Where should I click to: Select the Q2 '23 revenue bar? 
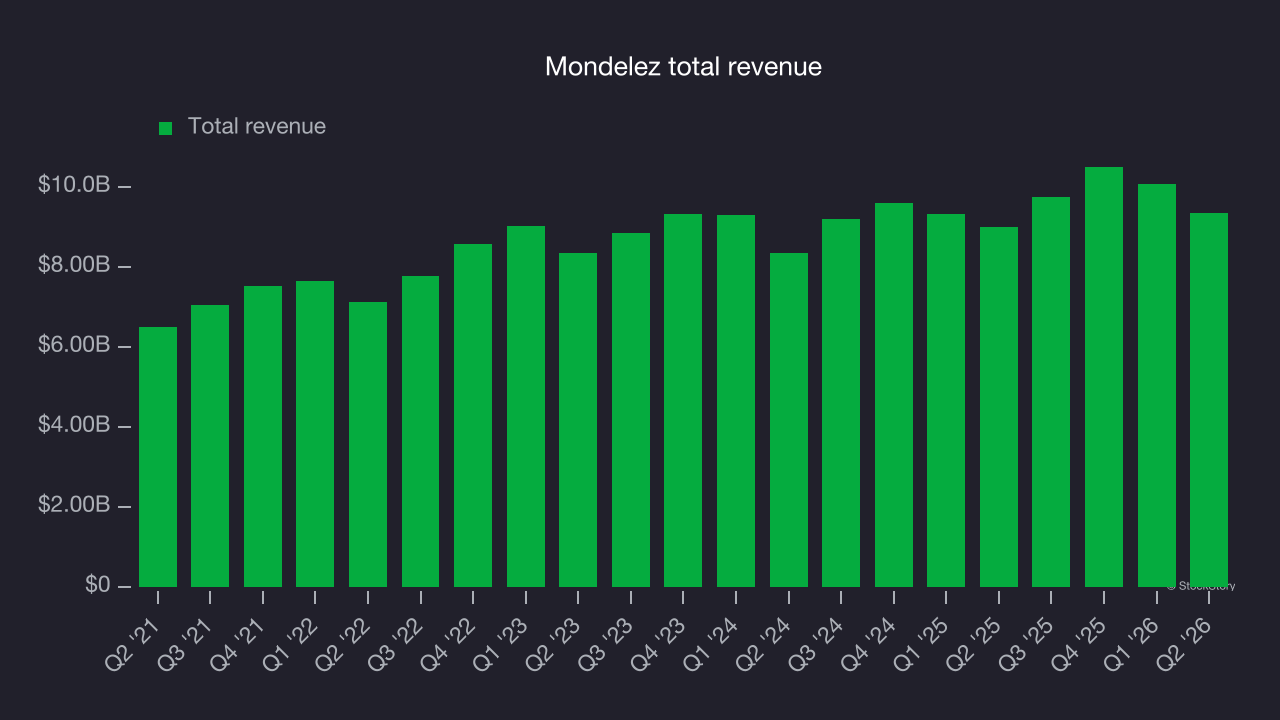coord(578,420)
